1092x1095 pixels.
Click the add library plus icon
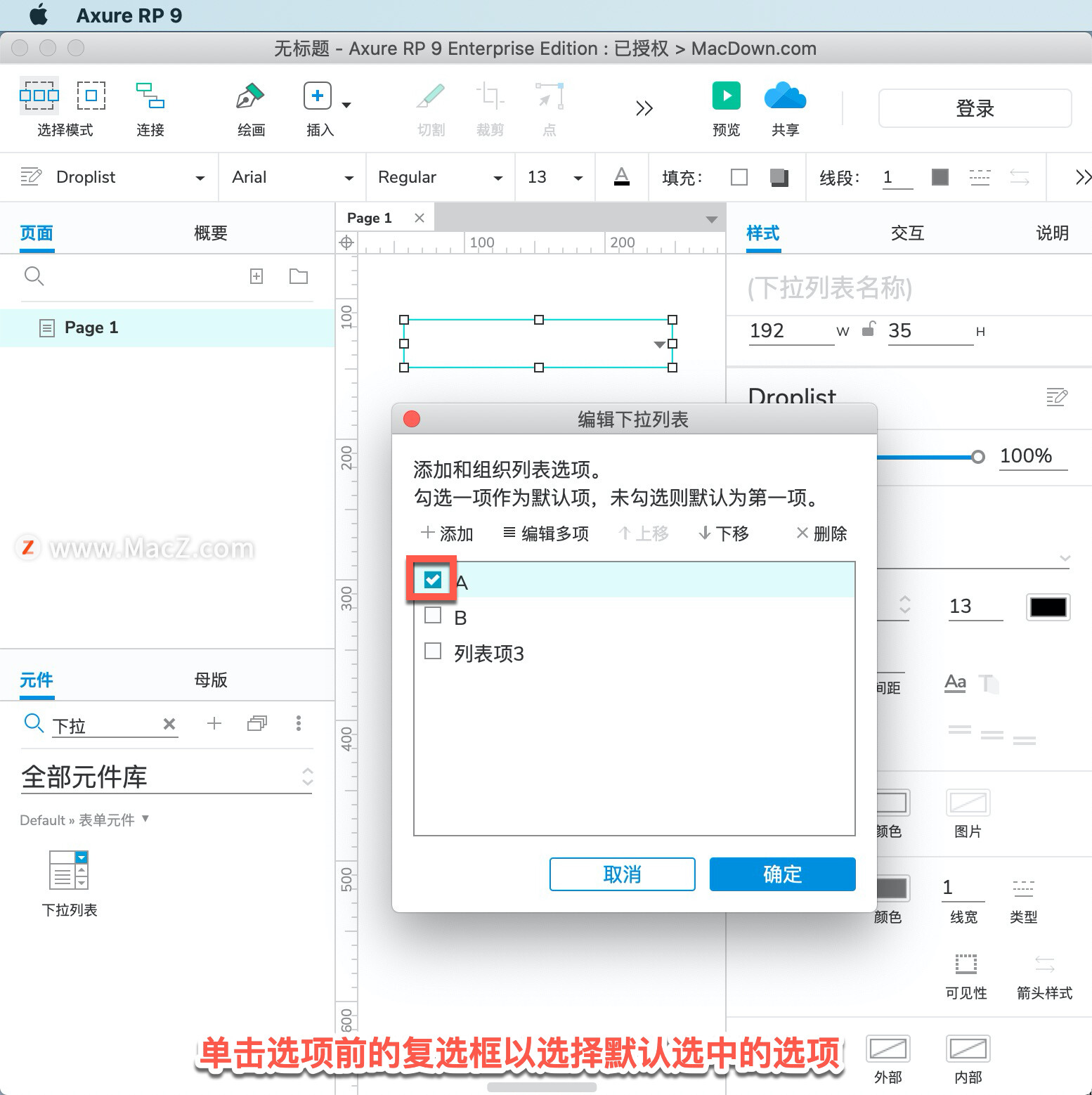click(x=214, y=723)
